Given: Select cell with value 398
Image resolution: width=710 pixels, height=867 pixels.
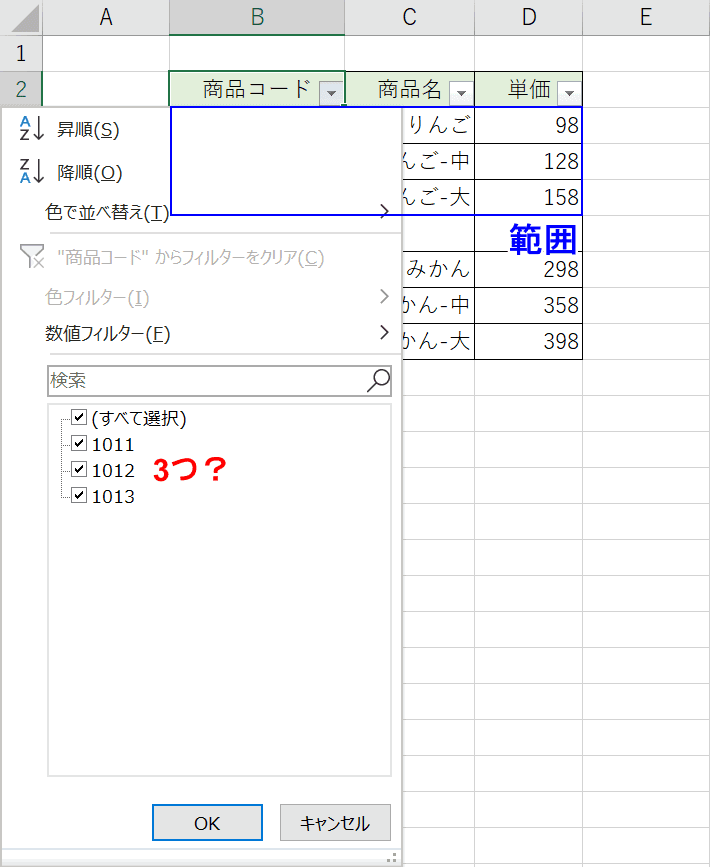Looking at the screenshot, I should [x=528, y=341].
